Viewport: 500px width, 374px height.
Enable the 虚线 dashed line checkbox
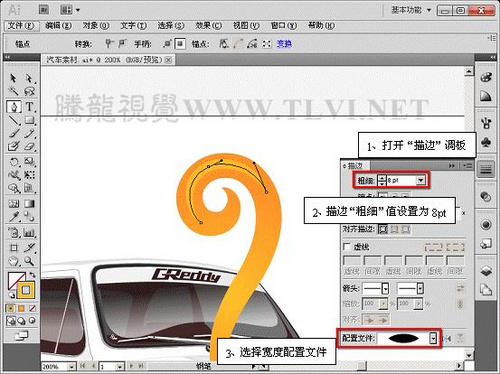(347, 247)
